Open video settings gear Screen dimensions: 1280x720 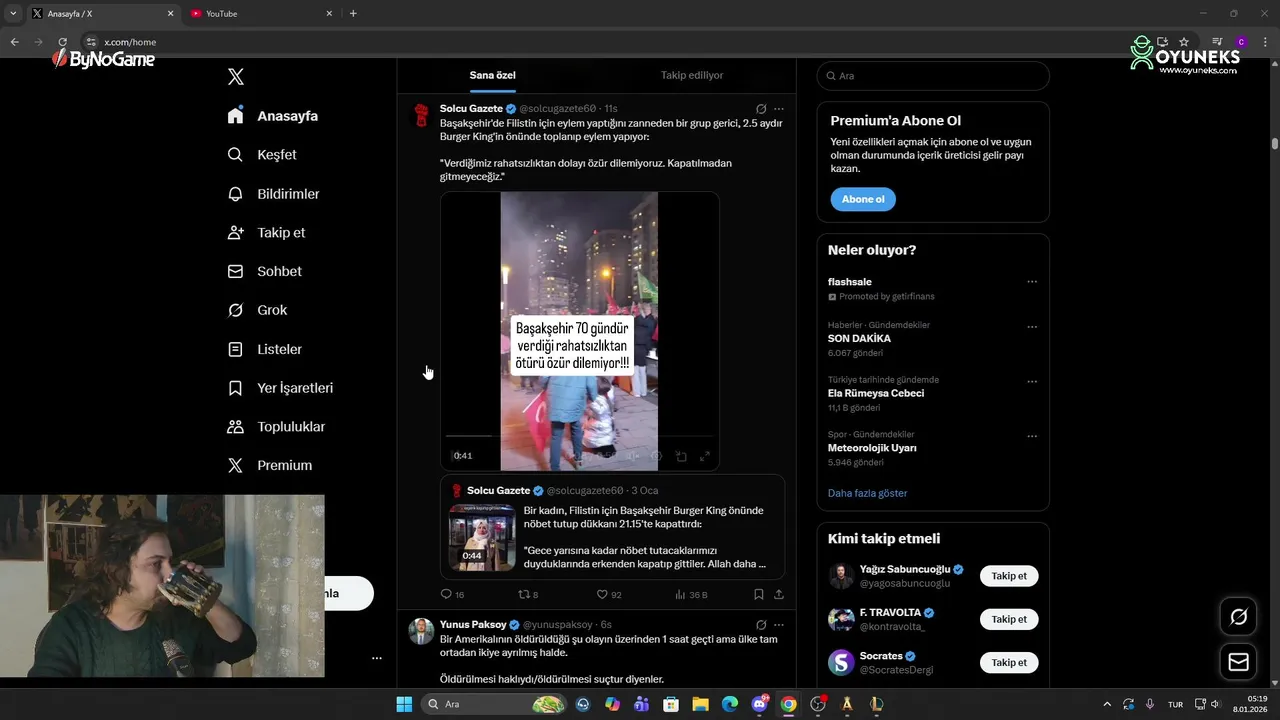(656, 456)
